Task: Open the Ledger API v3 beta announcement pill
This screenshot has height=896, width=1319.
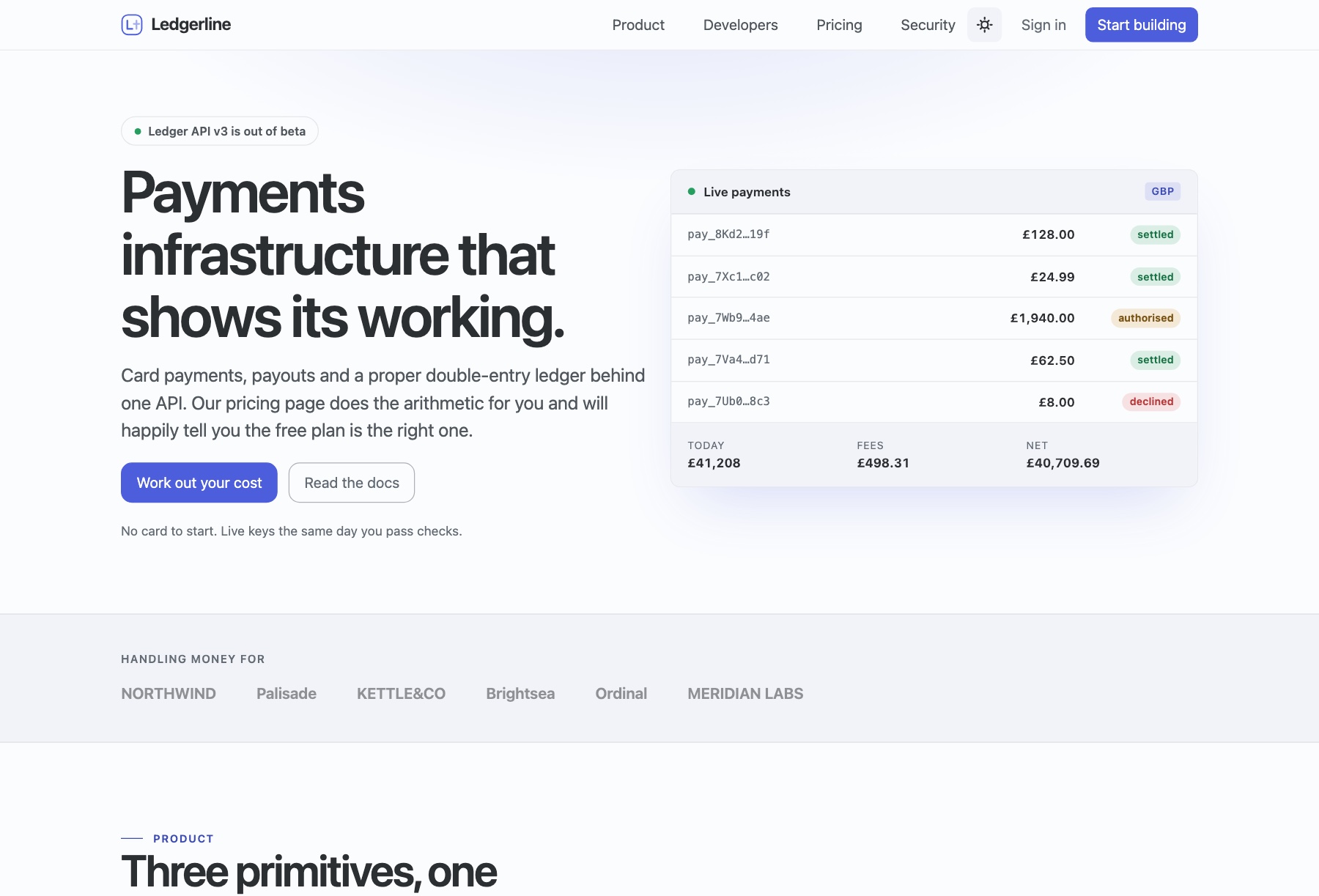Action: point(220,131)
